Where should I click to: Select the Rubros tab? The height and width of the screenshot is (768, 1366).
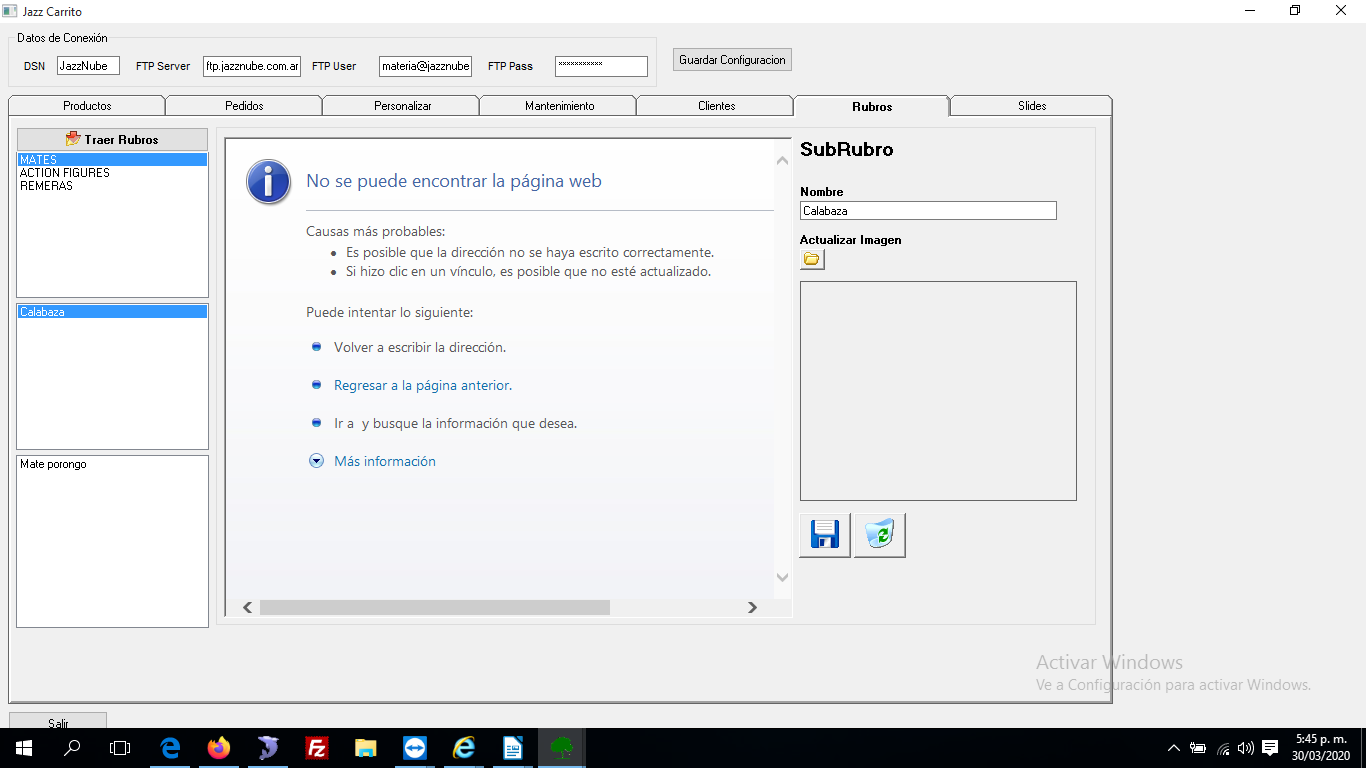click(872, 106)
